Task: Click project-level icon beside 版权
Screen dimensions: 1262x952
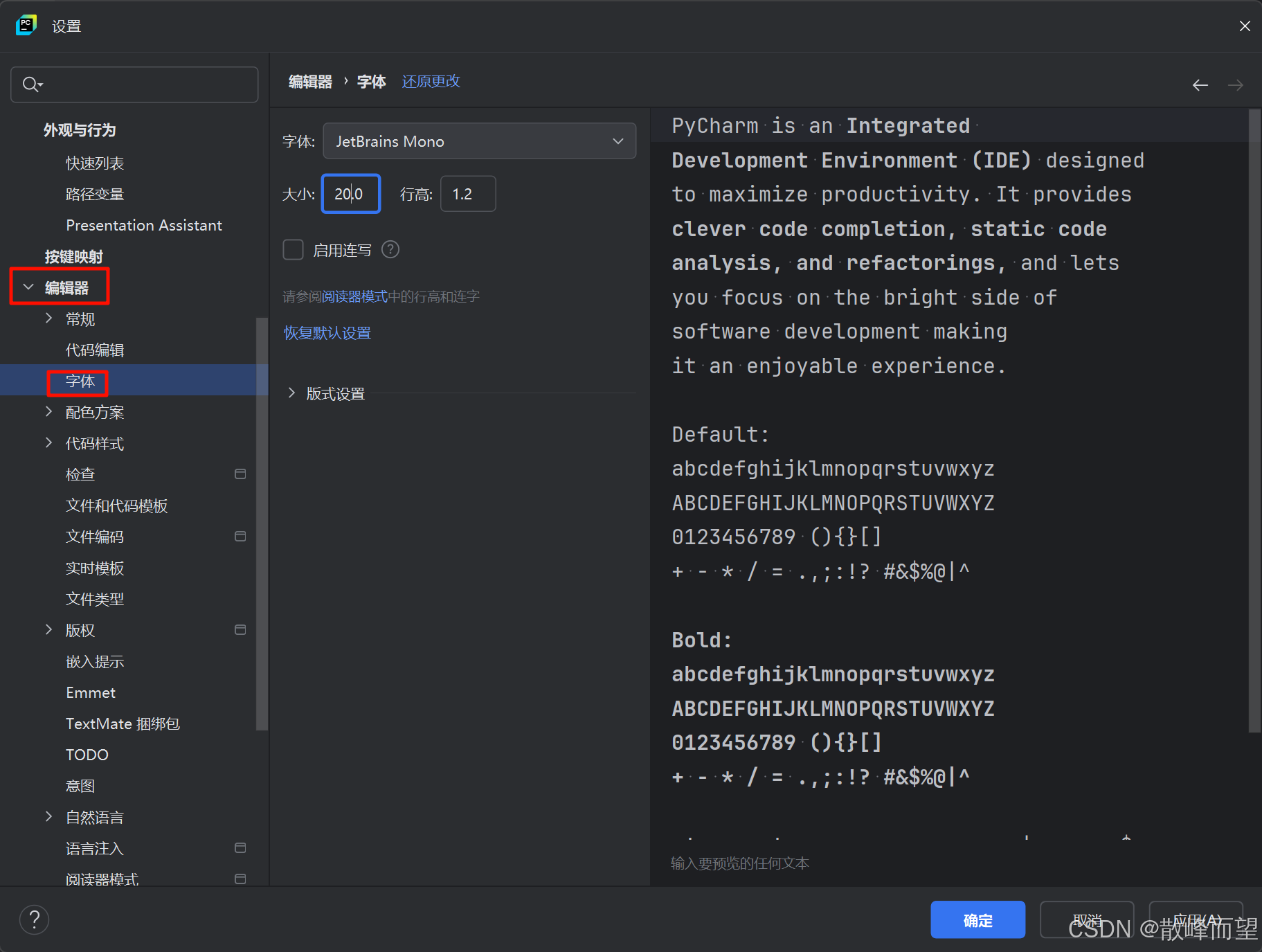Action: coord(240,630)
